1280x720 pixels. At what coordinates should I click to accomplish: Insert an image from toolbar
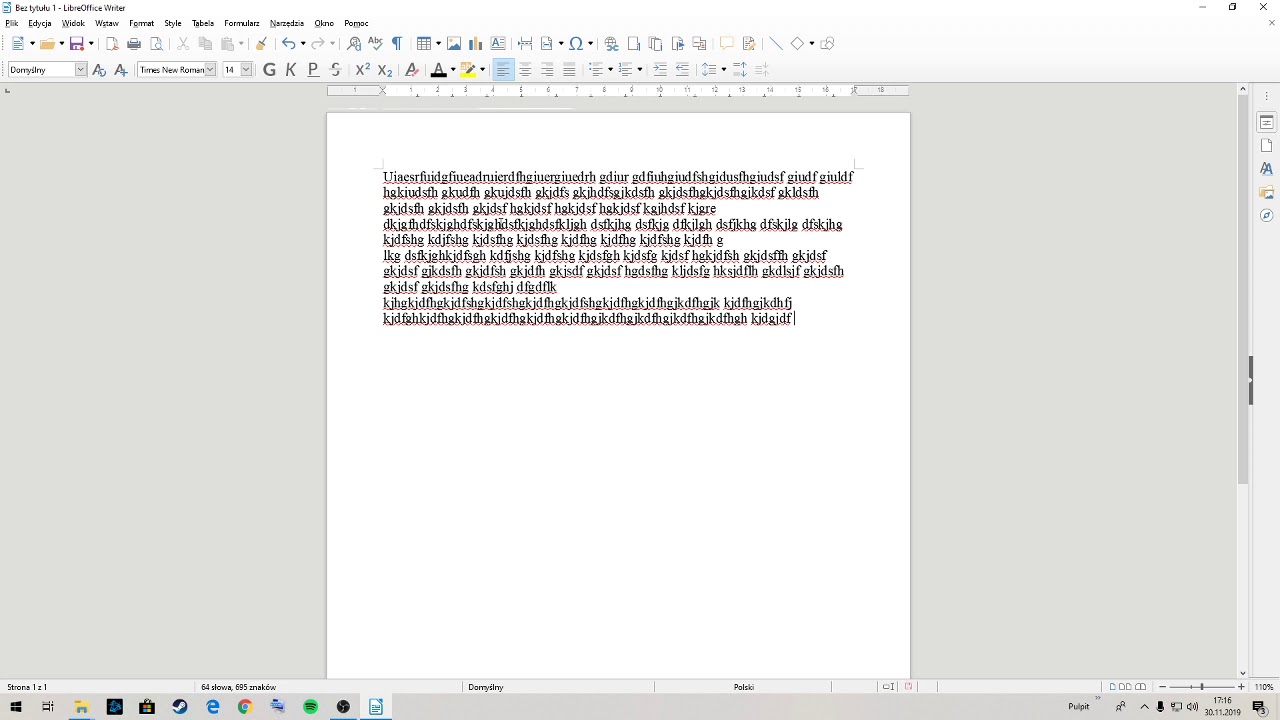point(454,44)
